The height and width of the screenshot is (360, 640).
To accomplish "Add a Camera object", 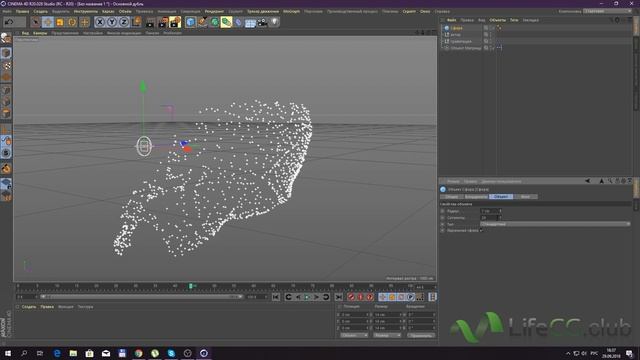I will click(262, 22).
